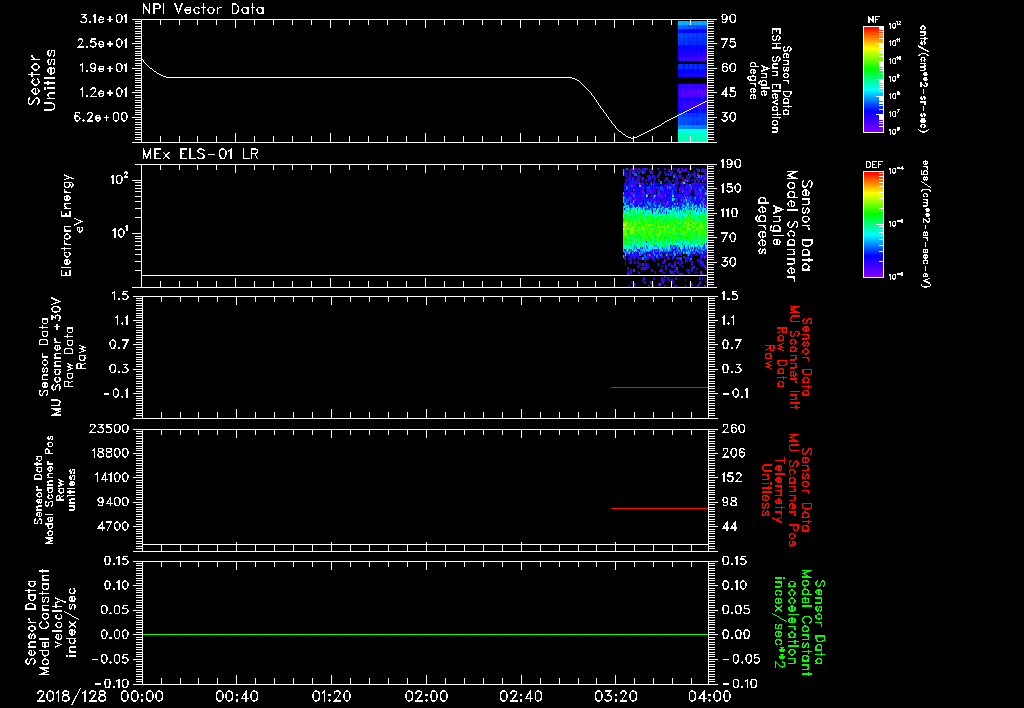Image resolution: width=1024 pixels, height=708 pixels.
Task: Select the 'MEx ELS-01 LR' panel title
Action: 200,153
